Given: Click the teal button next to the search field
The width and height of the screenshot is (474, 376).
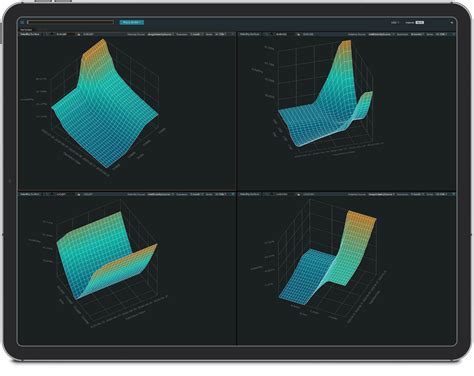Looking at the screenshot, I should point(132,22).
